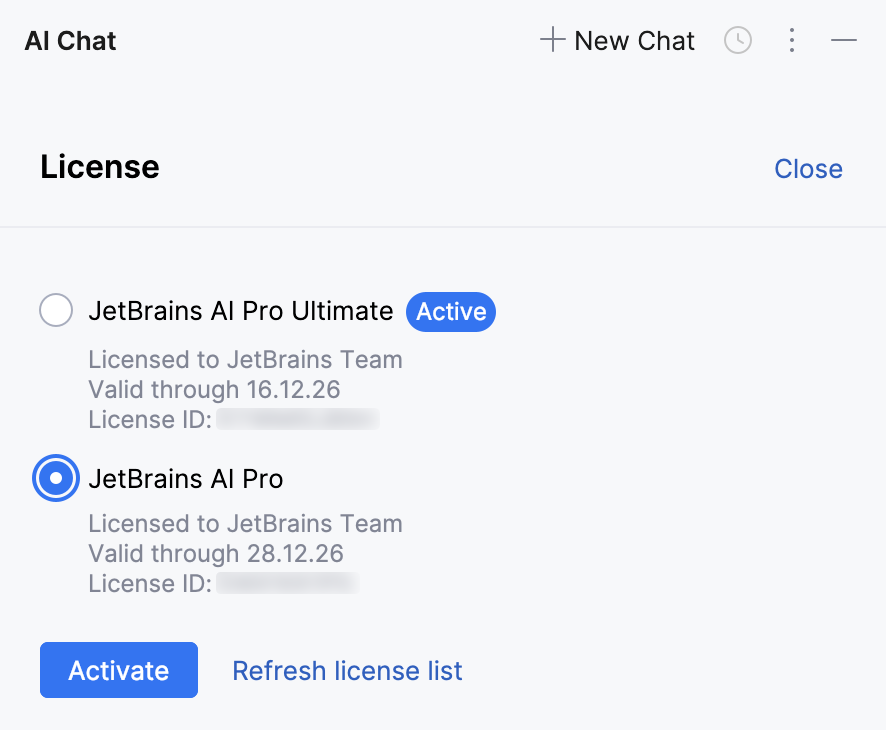Screen dimensions: 886x730
Task: Start a New Chat with the plus icon
Action: [x=551, y=40]
